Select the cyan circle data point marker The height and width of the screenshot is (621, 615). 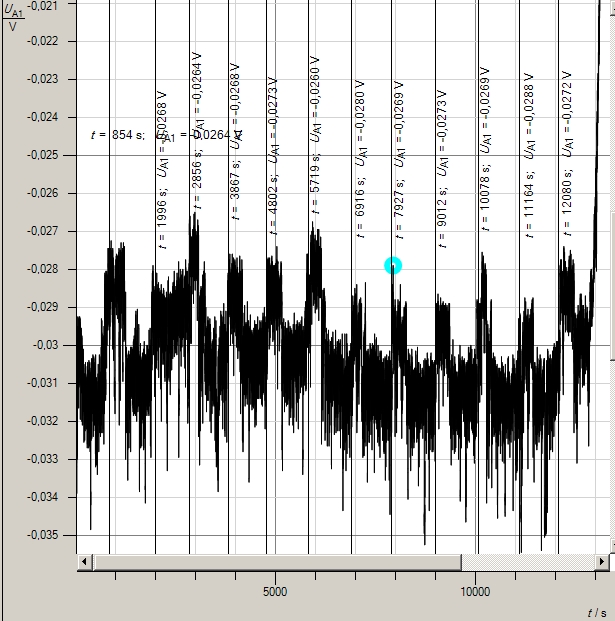(x=393, y=265)
